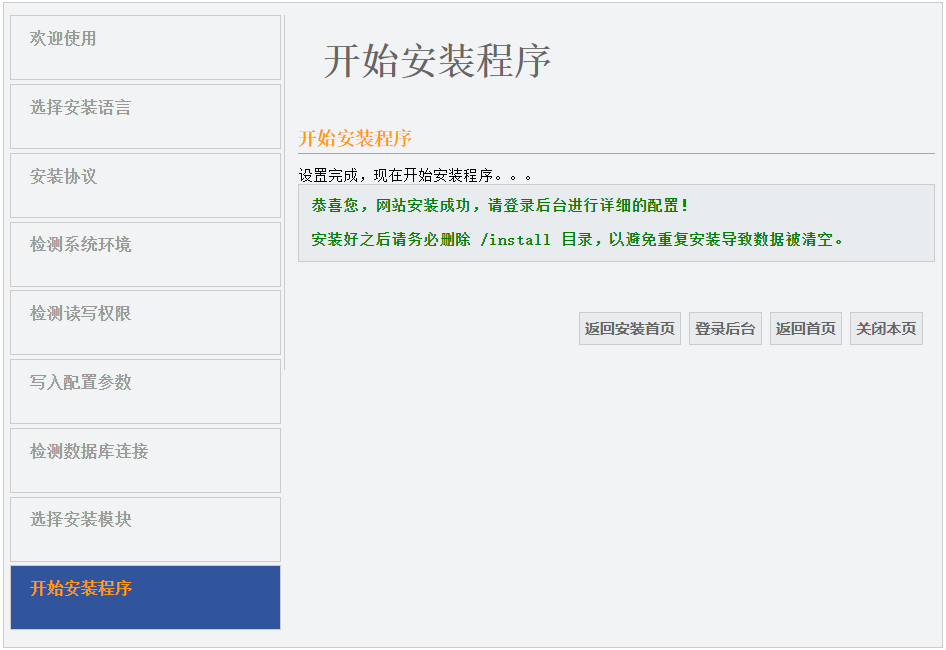Viewport: 946px width, 650px height.
Task: Click the 关闭本页 button
Action: click(x=886, y=329)
